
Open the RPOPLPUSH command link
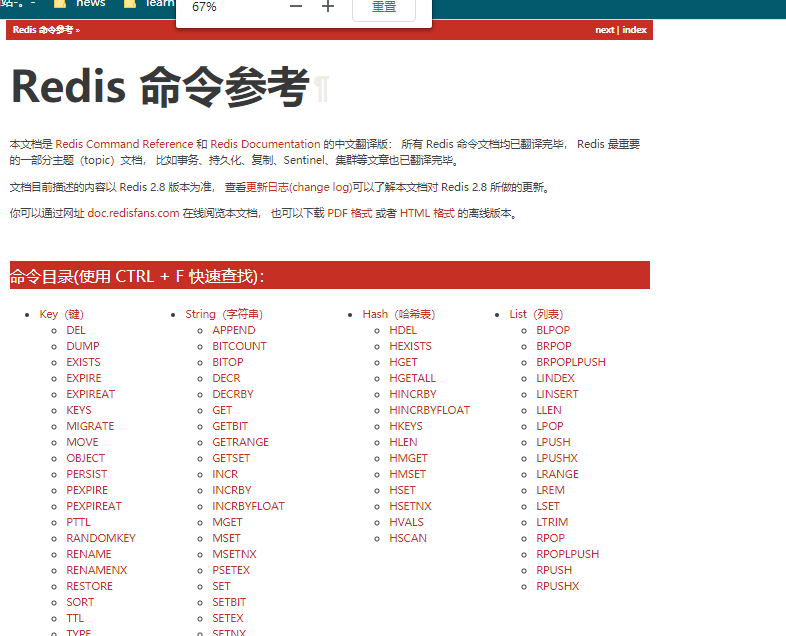point(567,555)
